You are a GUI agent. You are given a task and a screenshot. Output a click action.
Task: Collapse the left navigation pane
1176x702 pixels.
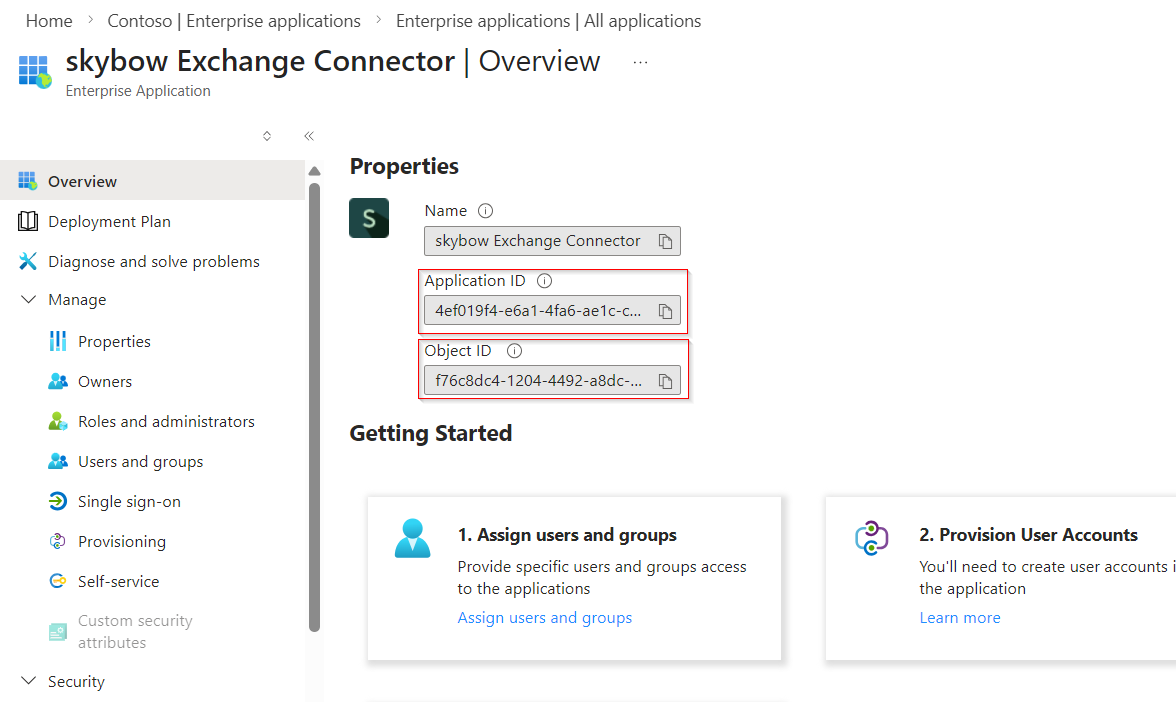tap(308, 135)
